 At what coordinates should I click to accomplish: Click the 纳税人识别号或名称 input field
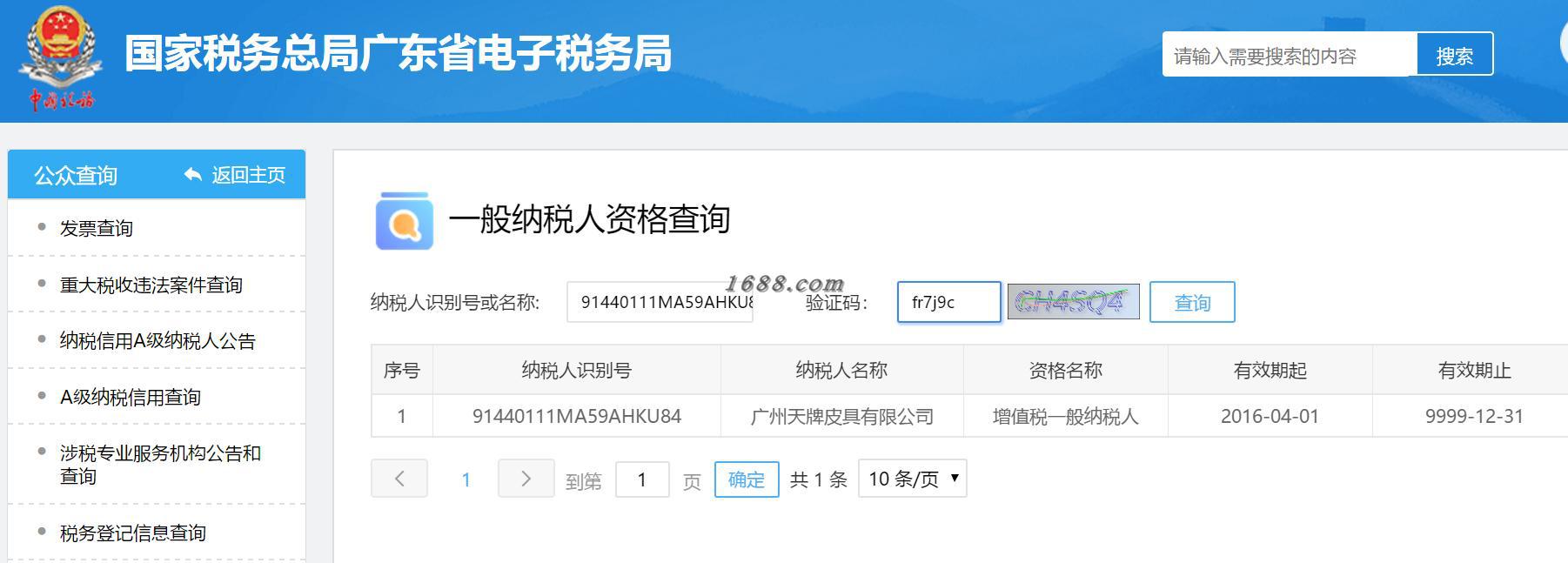tap(660, 302)
